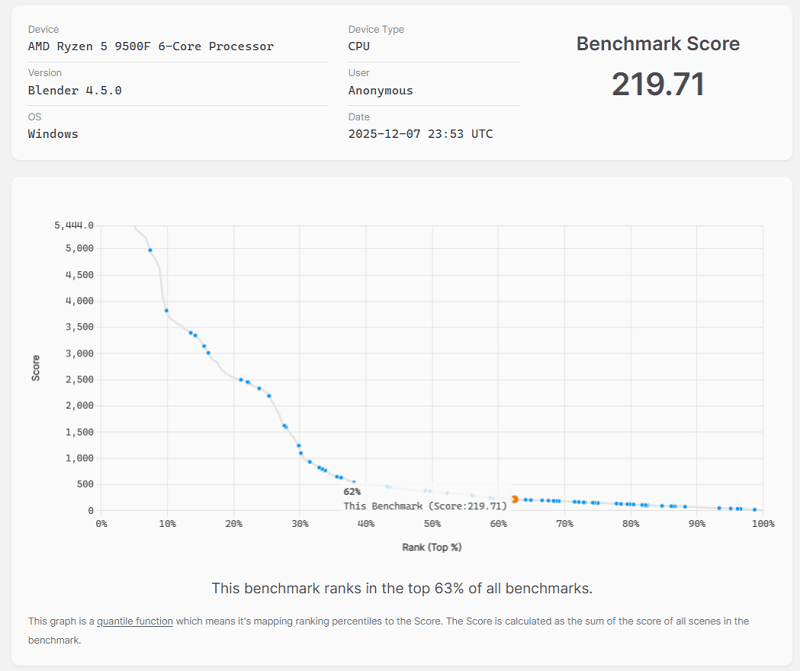Click the CPU device type value
The image size is (800, 671).
point(359,46)
